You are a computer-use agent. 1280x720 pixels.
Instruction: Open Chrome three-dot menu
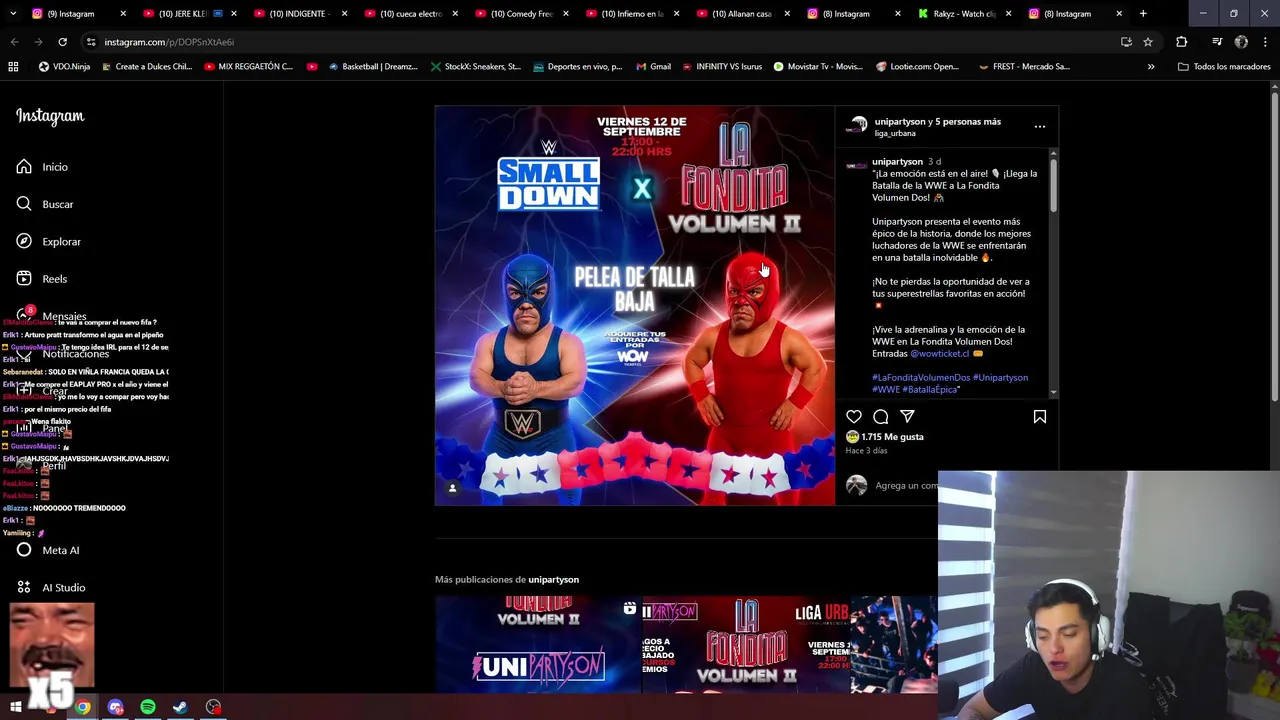click(1265, 42)
